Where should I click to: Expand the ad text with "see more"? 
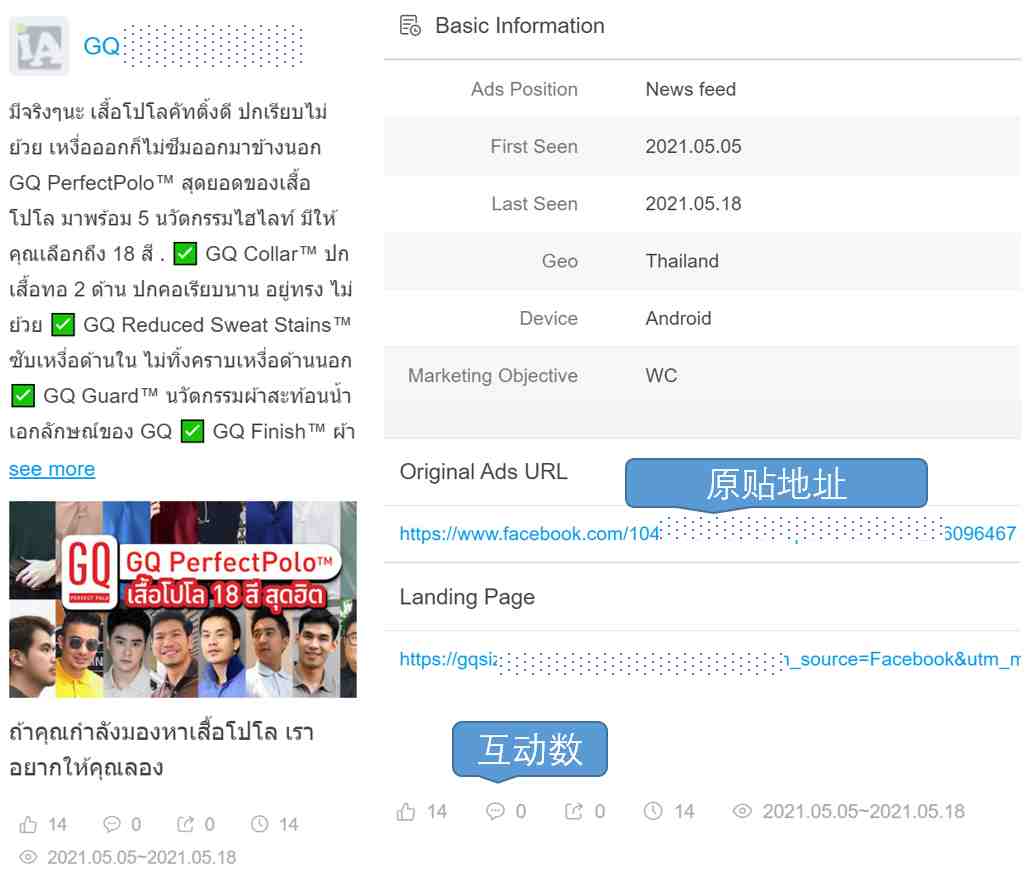(x=52, y=469)
